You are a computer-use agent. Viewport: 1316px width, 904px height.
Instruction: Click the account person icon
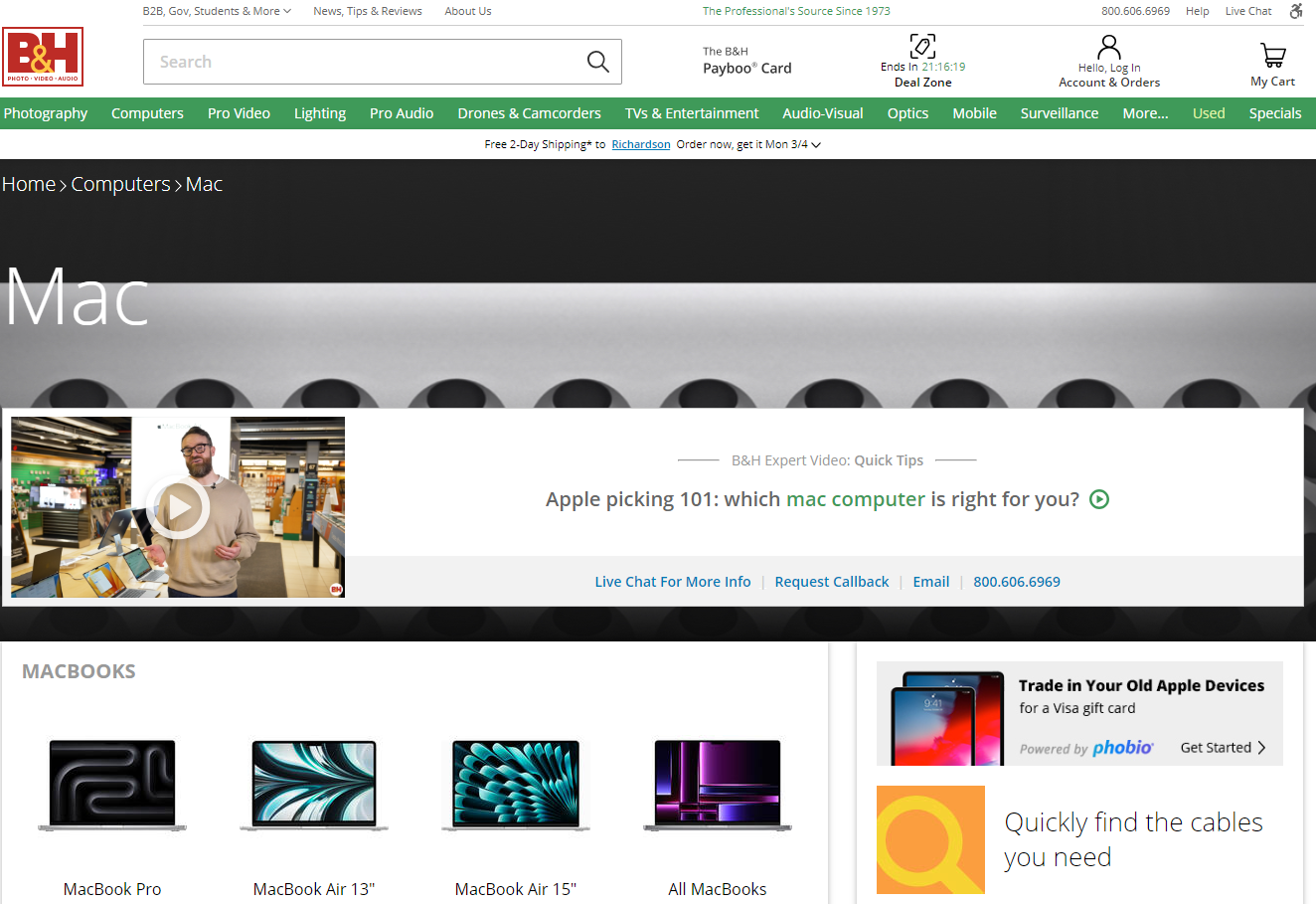[x=1108, y=48]
